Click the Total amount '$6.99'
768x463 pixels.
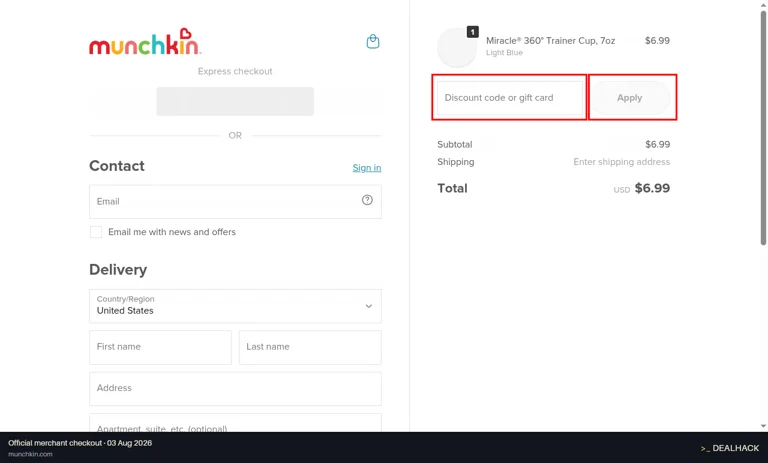pyautogui.click(x=652, y=188)
